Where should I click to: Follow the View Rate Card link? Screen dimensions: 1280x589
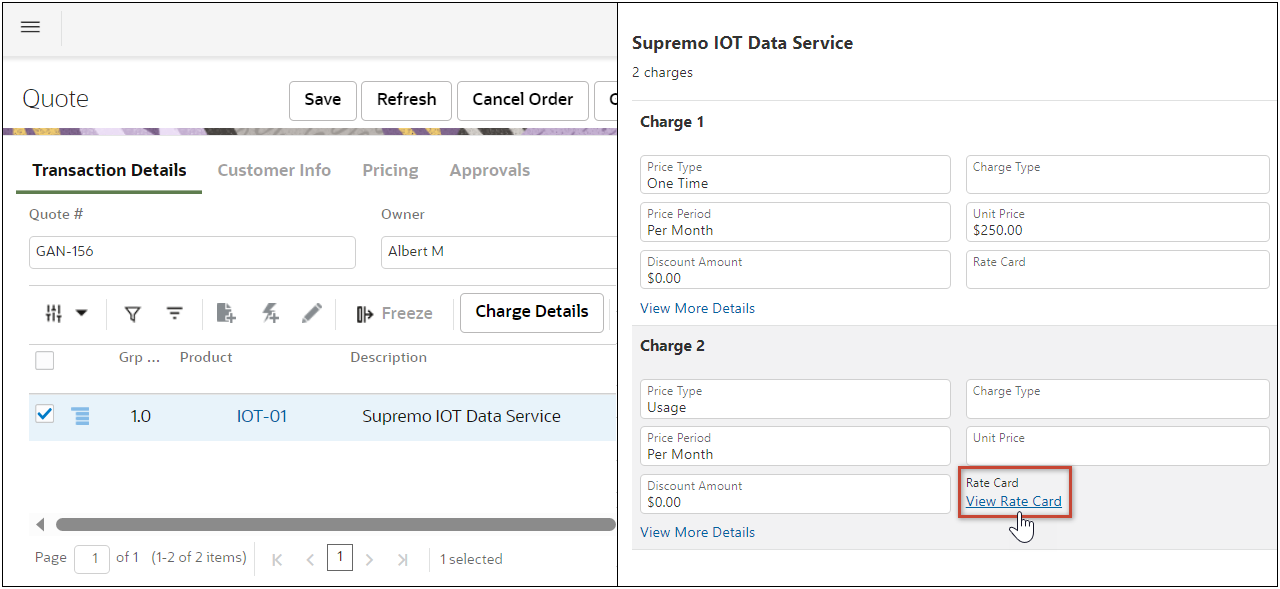(x=1013, y=501)
